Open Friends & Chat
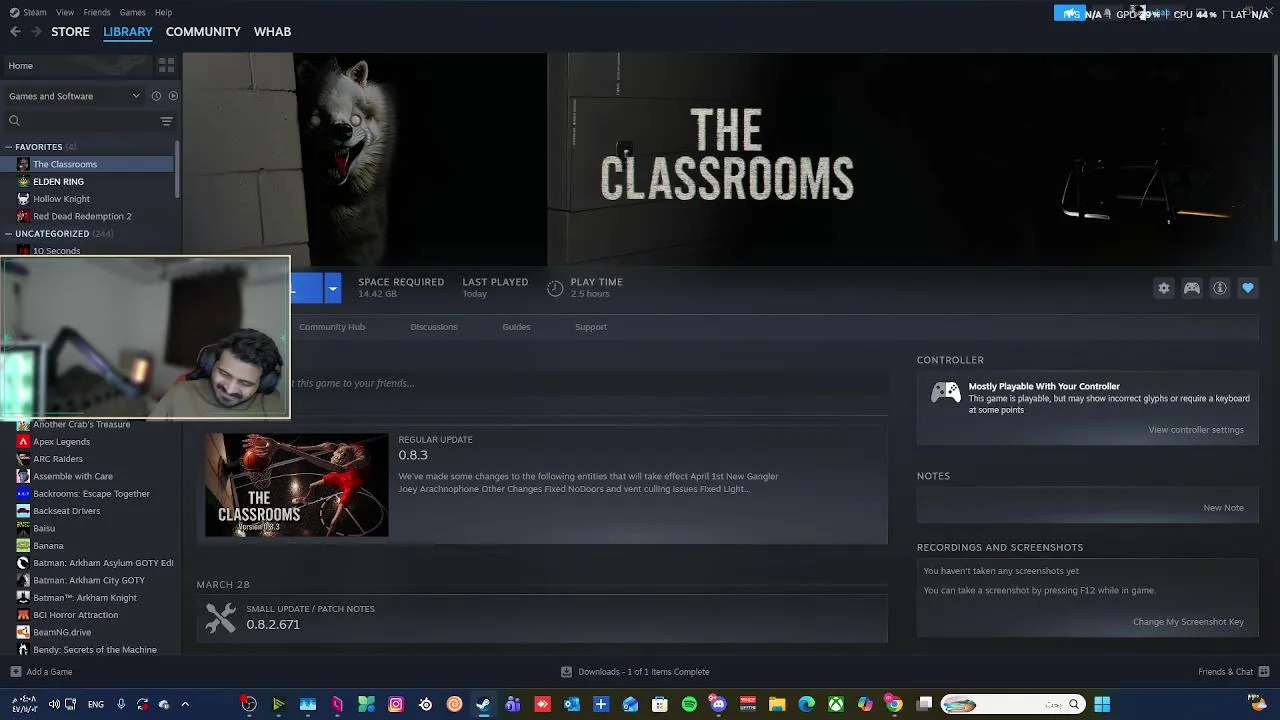The image size is (1280, 720). pyautogui.click(x=1234, y=672)
